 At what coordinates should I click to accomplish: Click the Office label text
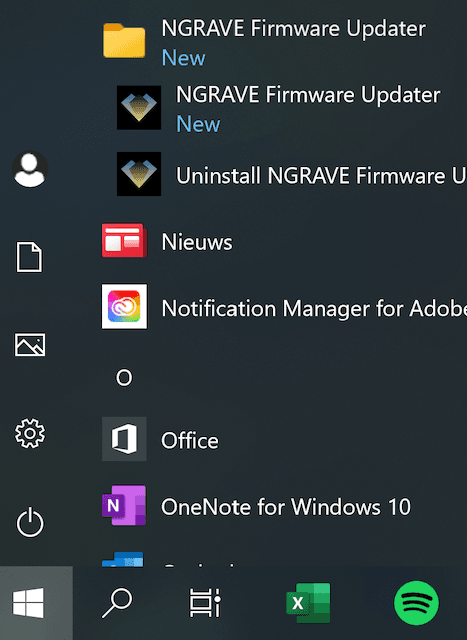tap(190, 441)
